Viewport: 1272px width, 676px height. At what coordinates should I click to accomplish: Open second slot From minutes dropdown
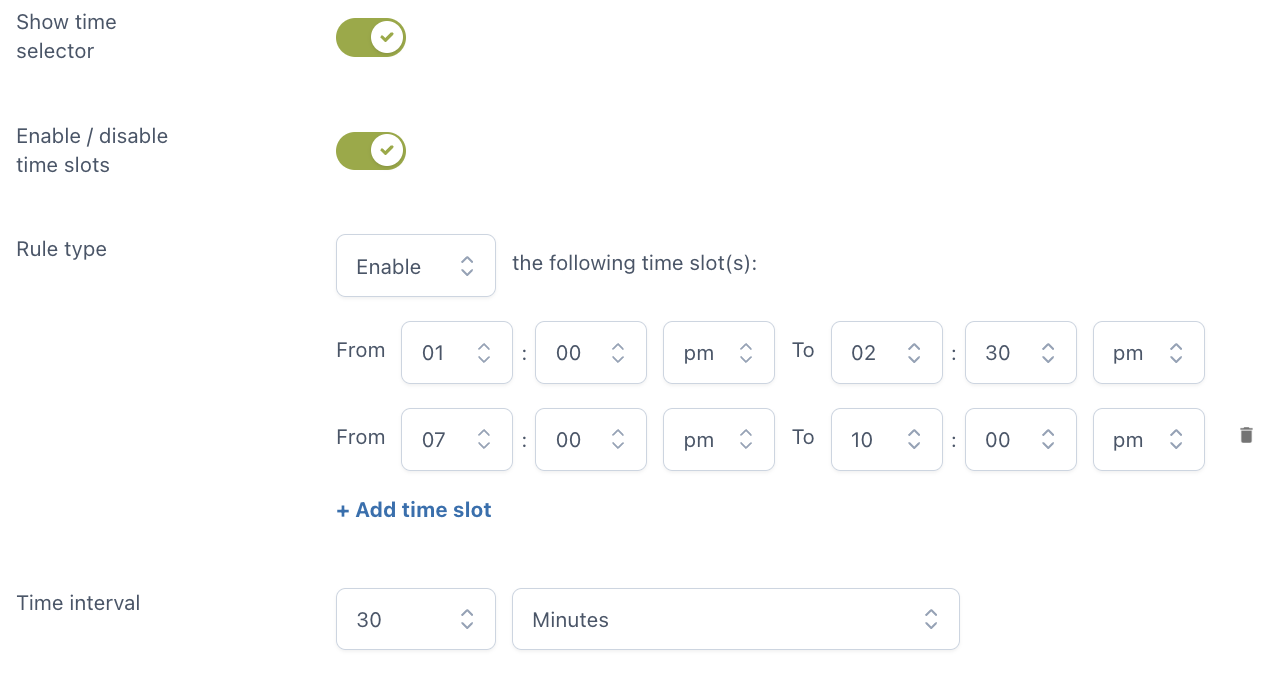click(x=591, y=439)
